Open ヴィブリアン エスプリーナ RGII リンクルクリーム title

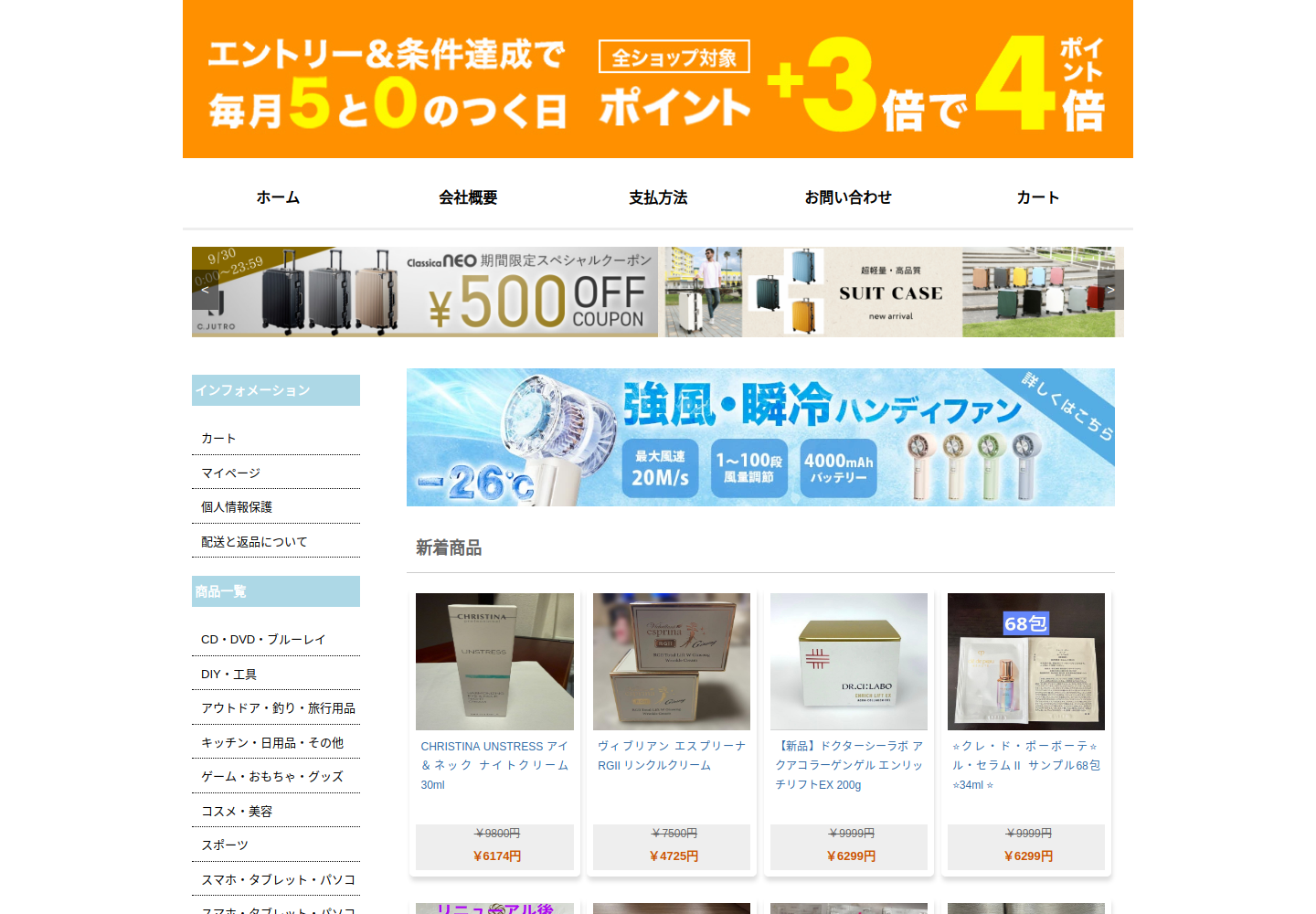click(x=672, y=756)
